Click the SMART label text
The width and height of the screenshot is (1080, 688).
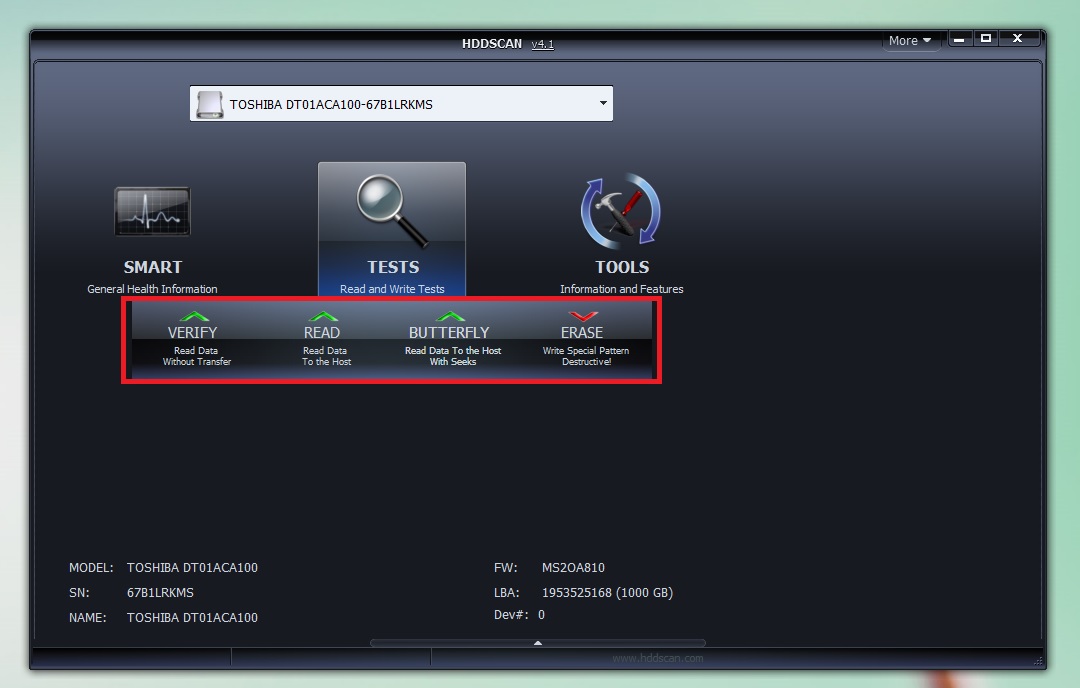pyautogui.click(x=153, y=267)
